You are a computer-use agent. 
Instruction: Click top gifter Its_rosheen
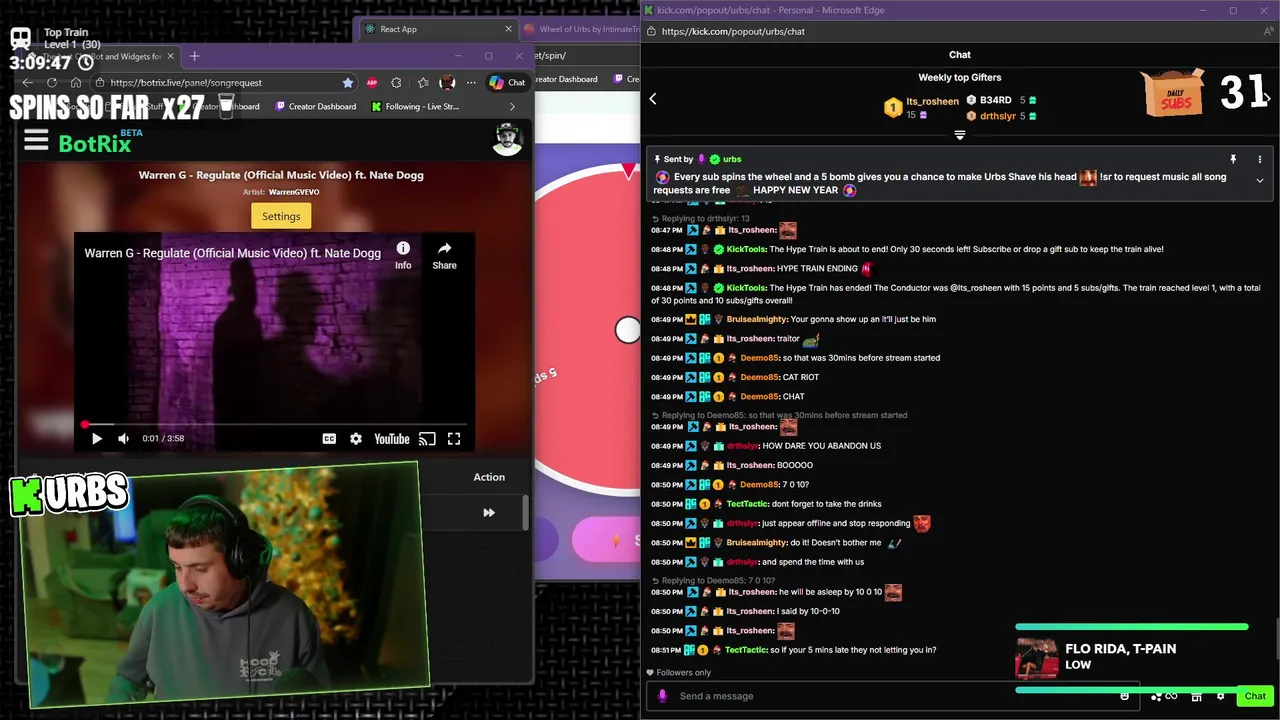pos(933,101)
